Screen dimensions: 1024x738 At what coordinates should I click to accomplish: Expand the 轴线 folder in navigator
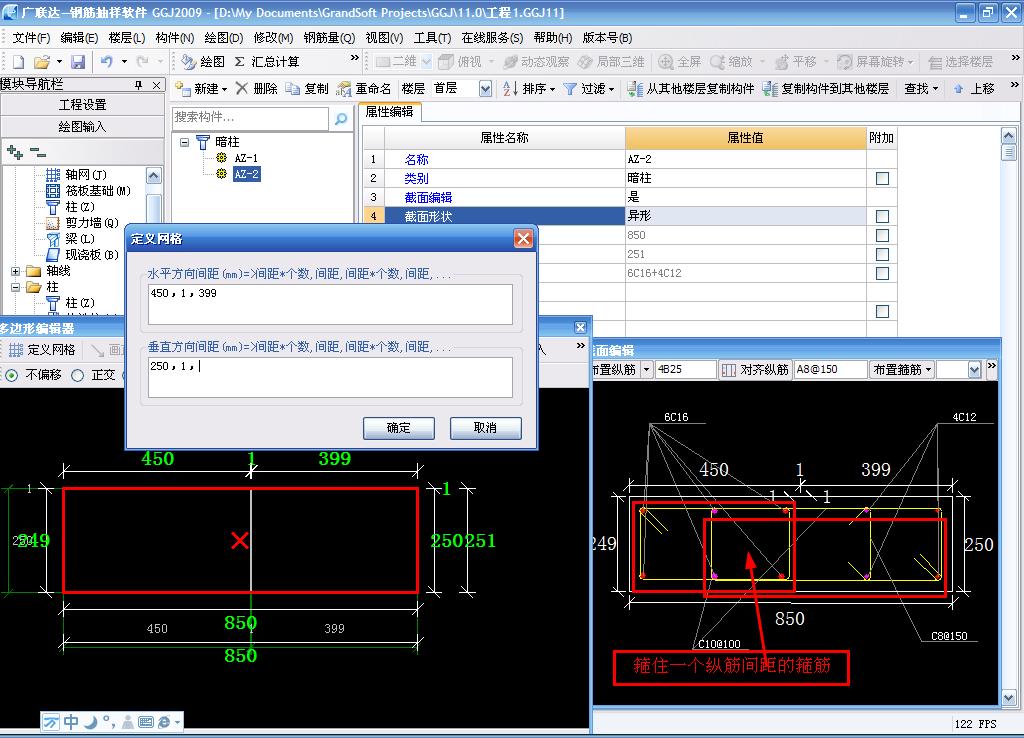coord(16,271)
